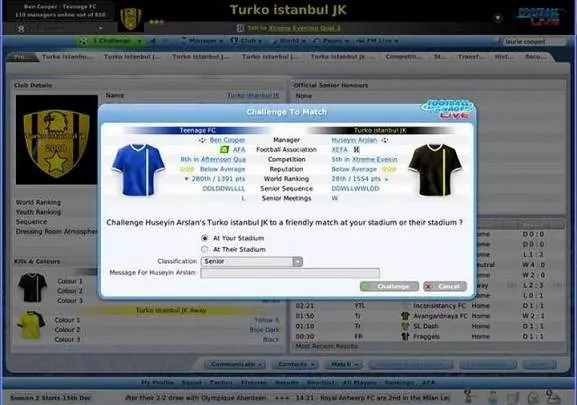The height and width of the screenshot is (405, 577).
Task: Expand the dropdown arrow near top-right logo
Action: coord(498,18)
